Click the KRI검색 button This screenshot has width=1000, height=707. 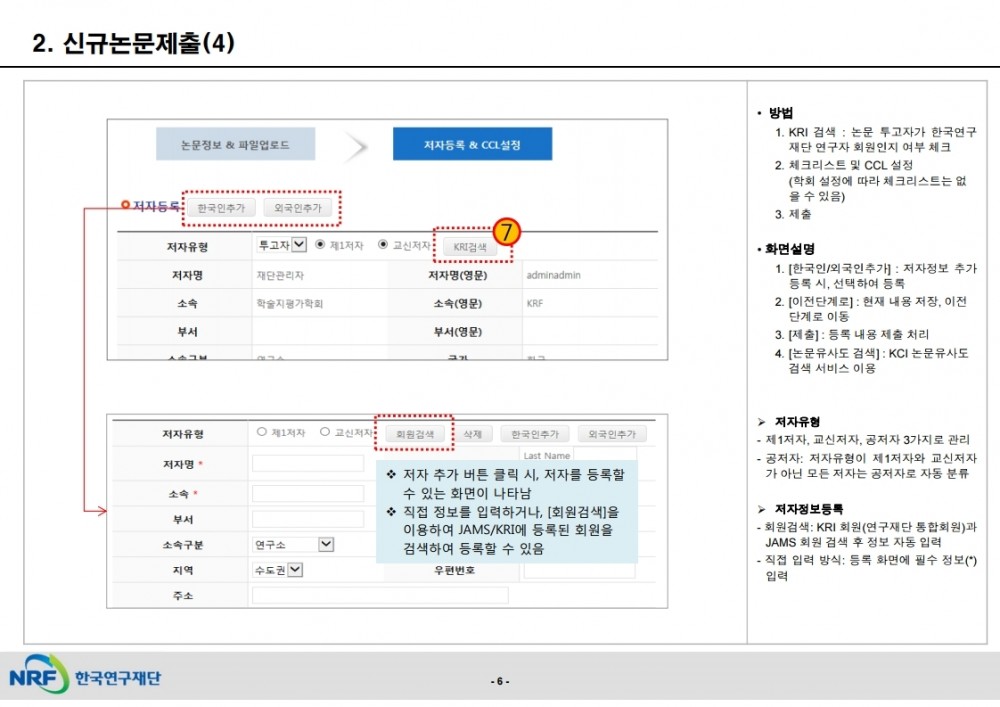[x=470, y=247]
